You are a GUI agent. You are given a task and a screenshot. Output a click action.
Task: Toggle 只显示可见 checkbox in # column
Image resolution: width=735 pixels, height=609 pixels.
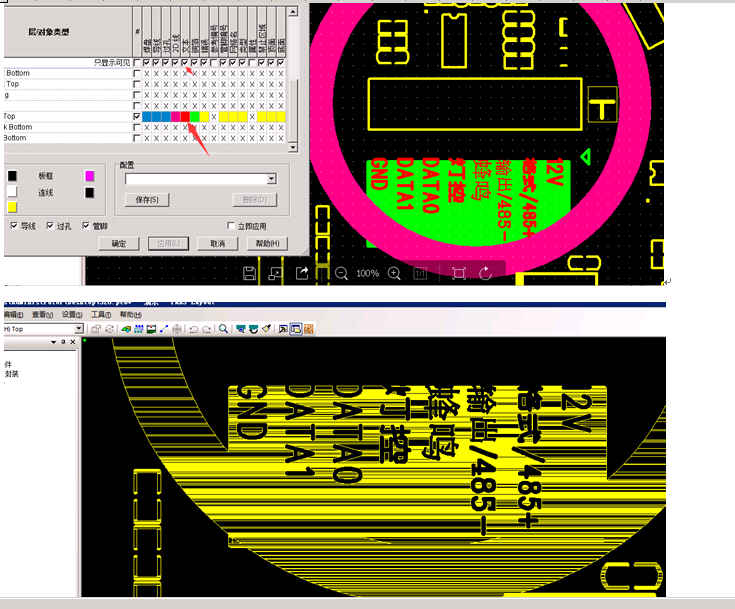(137, 62)
